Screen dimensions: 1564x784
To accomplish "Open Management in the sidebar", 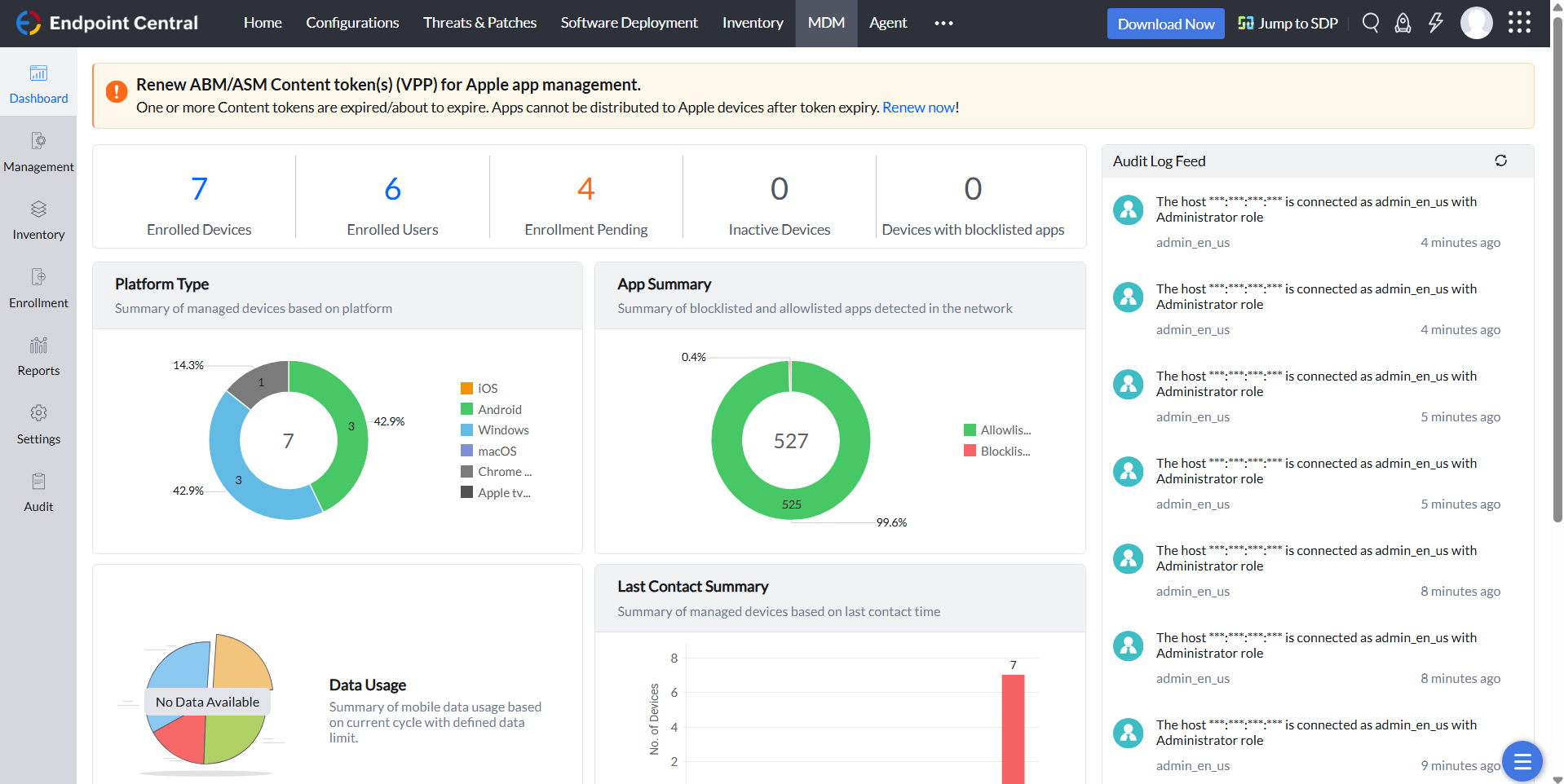I will [38, 152].
